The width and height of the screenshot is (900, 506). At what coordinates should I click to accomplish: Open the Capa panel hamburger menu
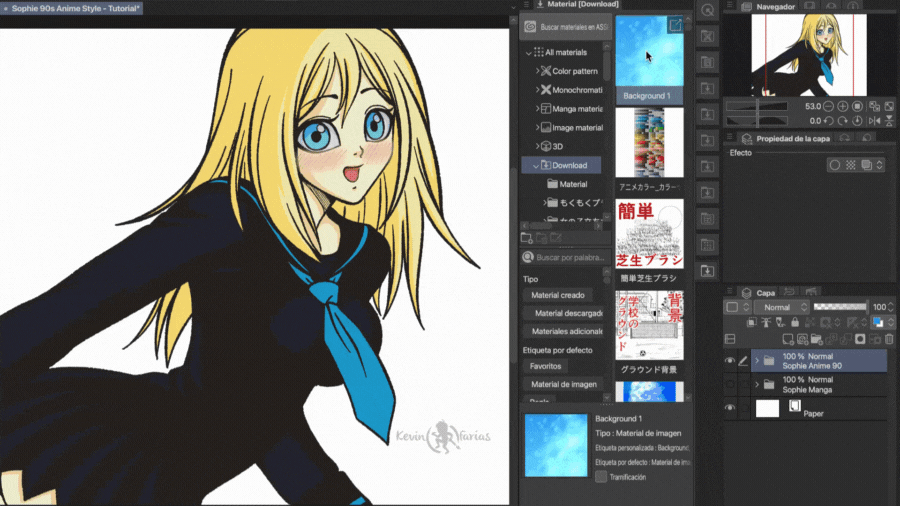pos(730,292)
